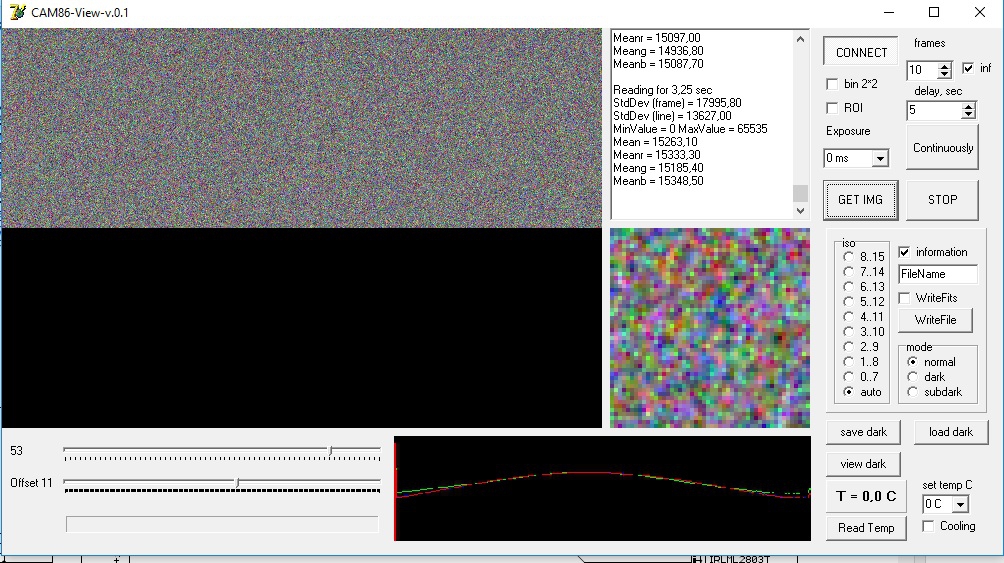
Task: Click the 'StdDev (line) = 13627,00' log line
Action: 672,116
